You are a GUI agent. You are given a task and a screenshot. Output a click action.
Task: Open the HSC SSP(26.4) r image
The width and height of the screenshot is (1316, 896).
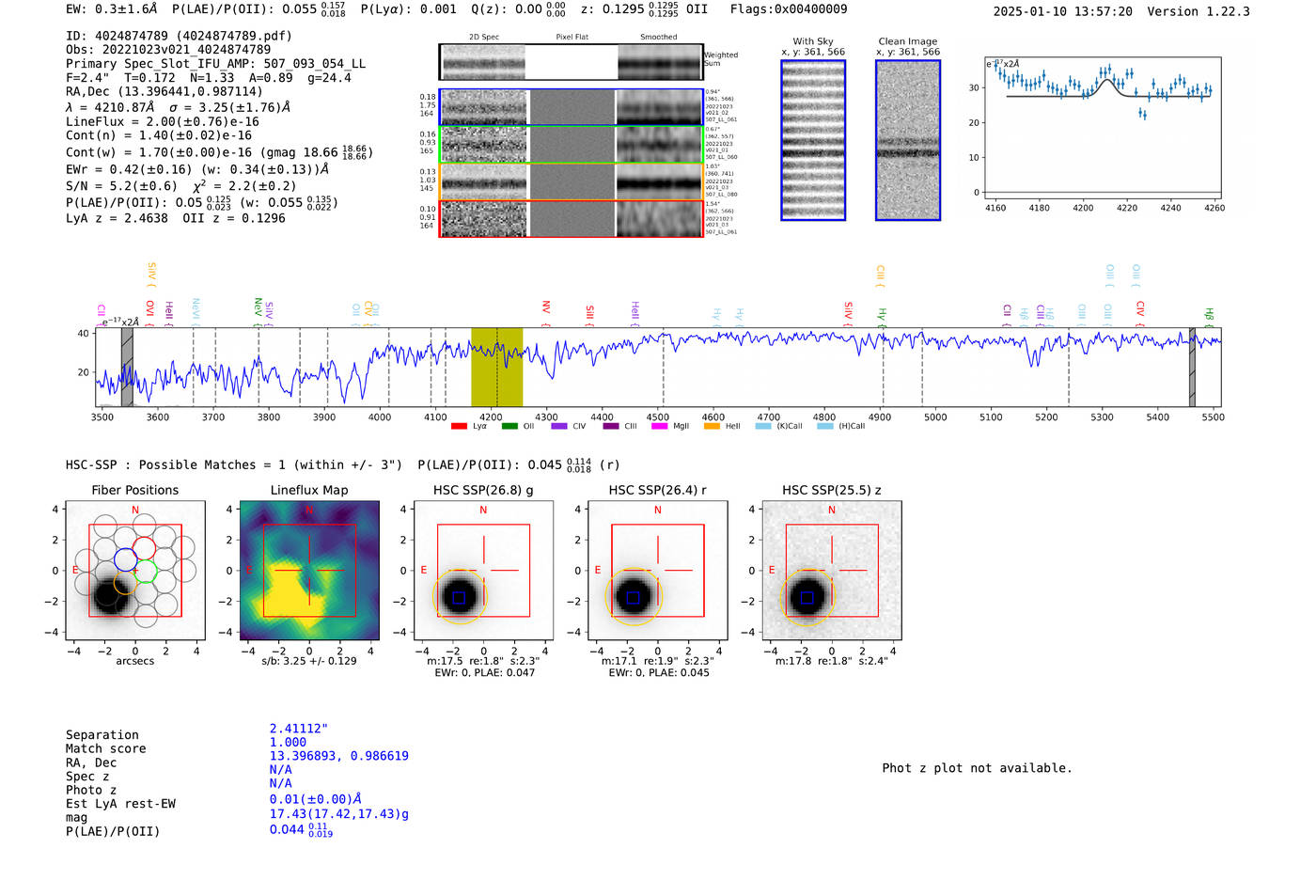point(658,571)
